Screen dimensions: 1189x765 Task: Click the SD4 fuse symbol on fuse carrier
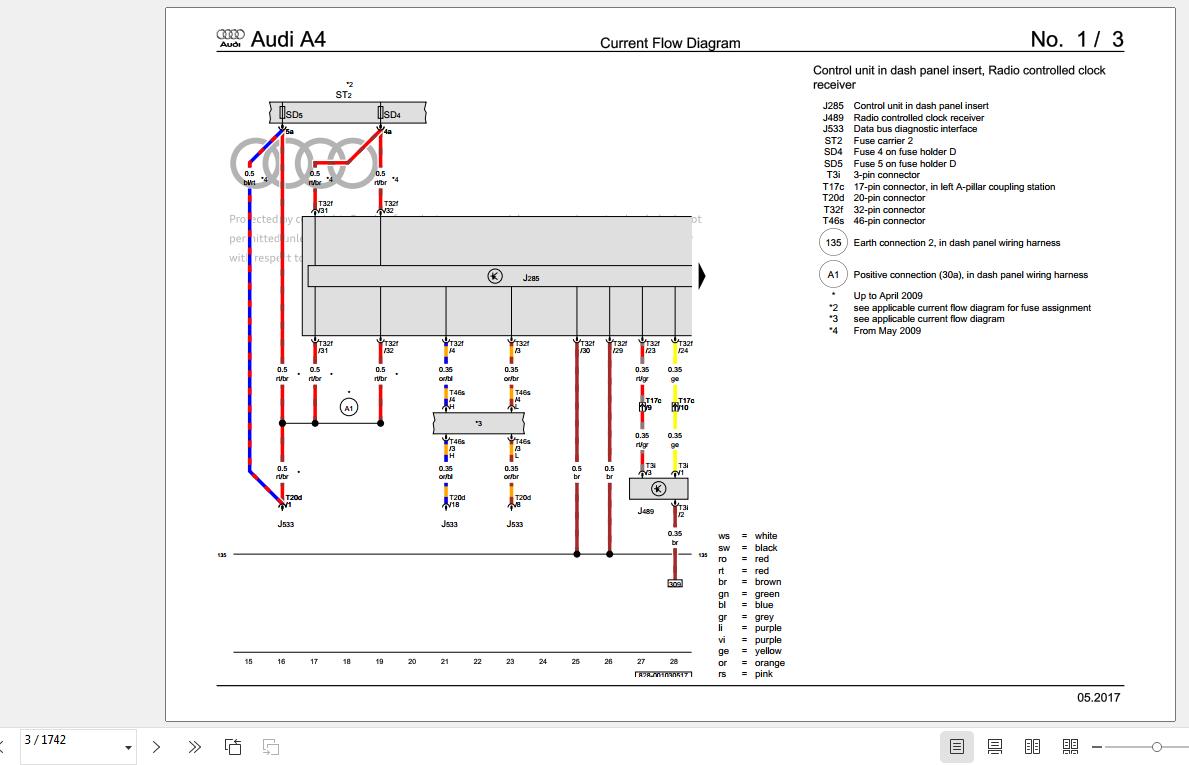381,113
